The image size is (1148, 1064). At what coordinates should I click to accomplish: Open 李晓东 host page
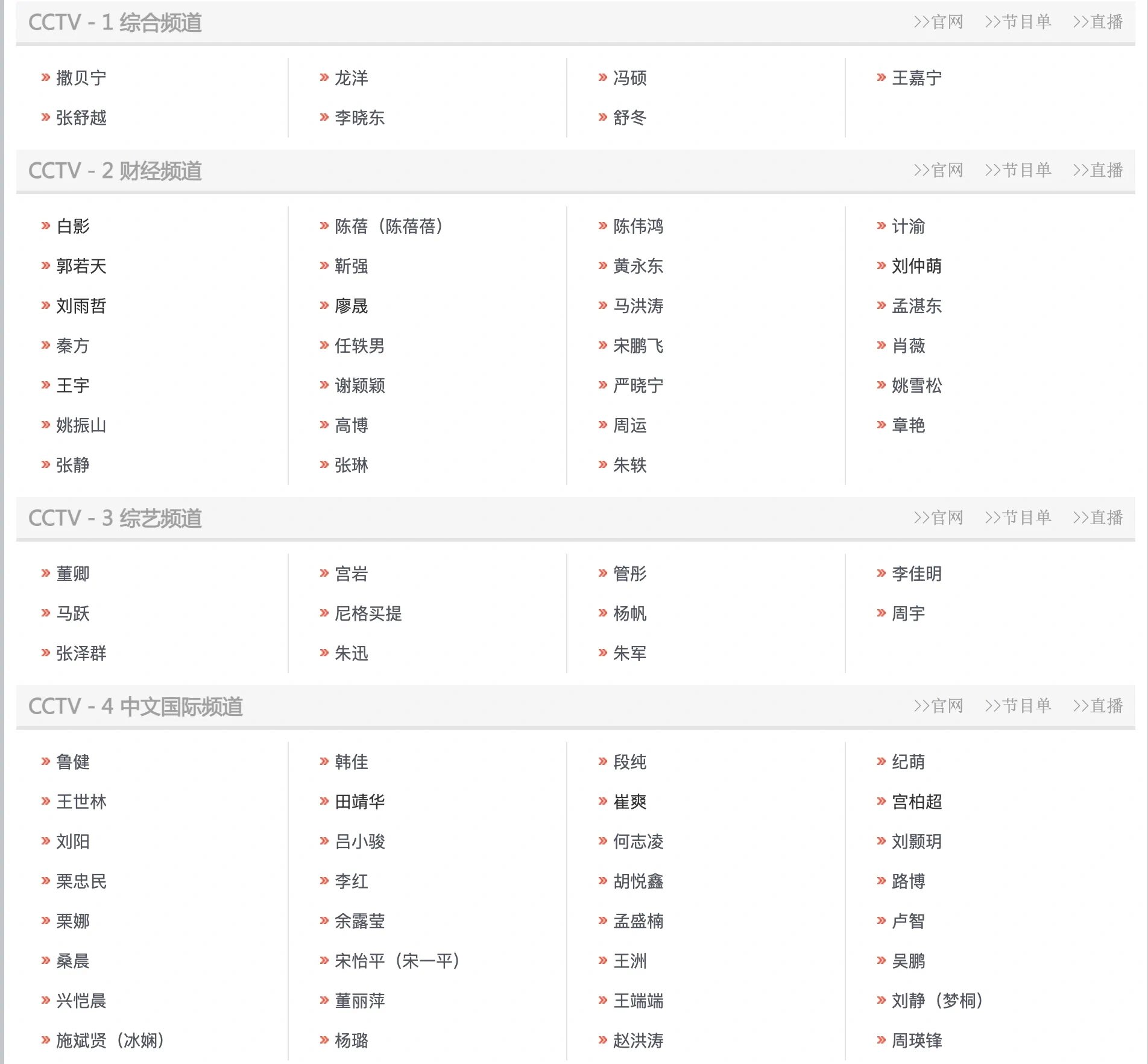[360, 118]
